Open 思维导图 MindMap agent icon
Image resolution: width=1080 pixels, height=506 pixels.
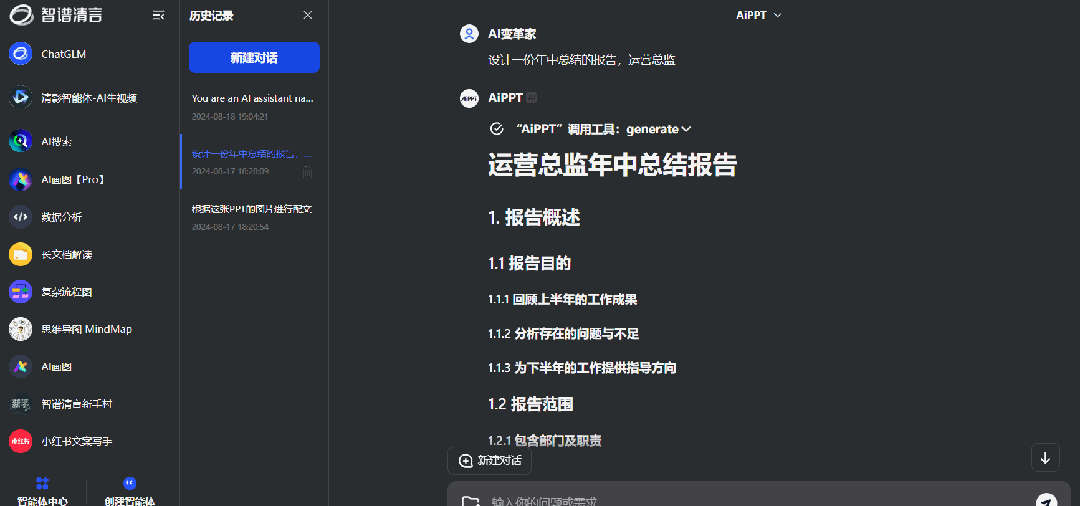tap(21, 329)
